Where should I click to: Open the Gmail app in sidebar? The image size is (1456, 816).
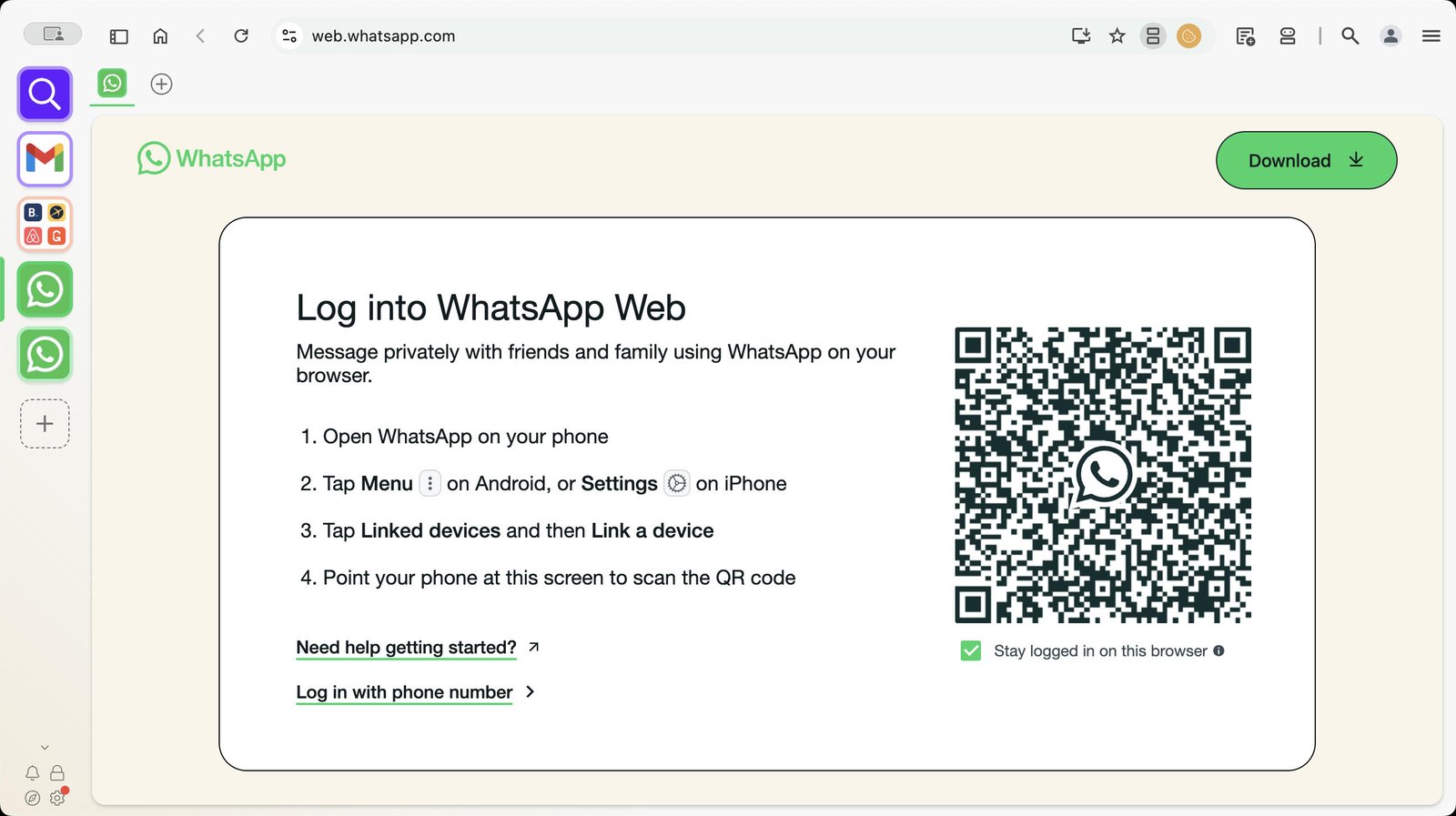[45, 159]
